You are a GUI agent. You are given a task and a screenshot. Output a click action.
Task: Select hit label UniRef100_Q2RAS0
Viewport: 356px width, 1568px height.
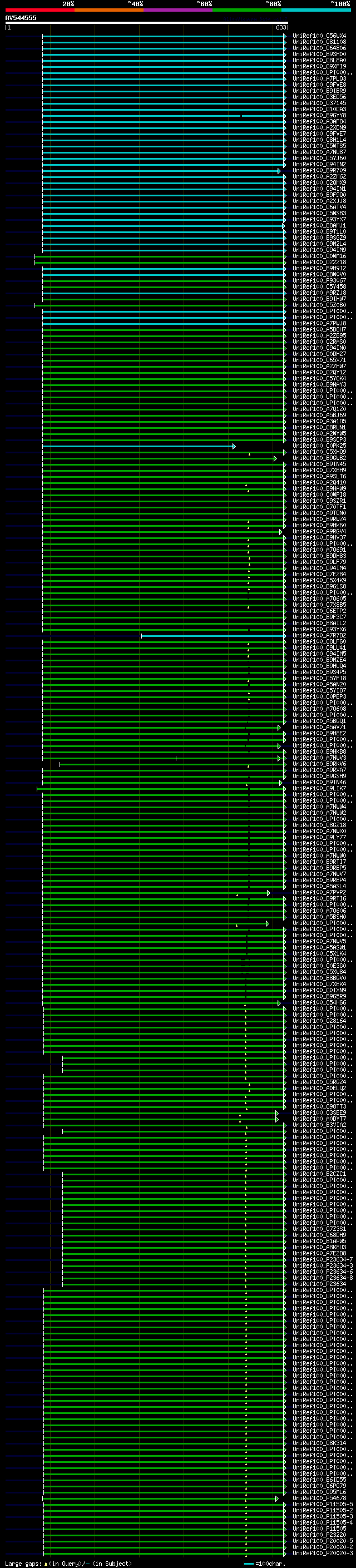pyautogui.click(x=319, y=342)
